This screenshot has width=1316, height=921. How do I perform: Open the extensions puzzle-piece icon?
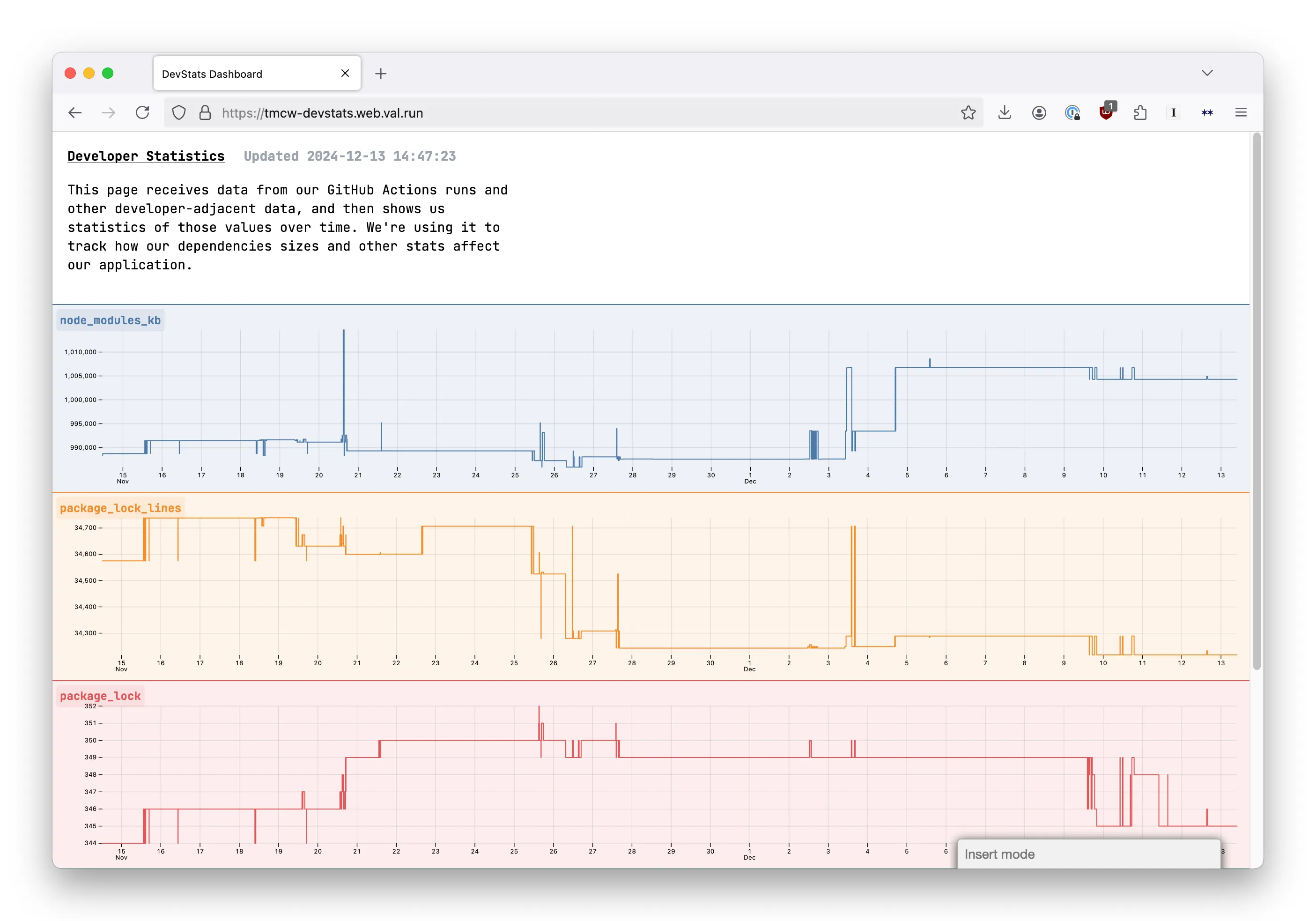(1139, 112)
